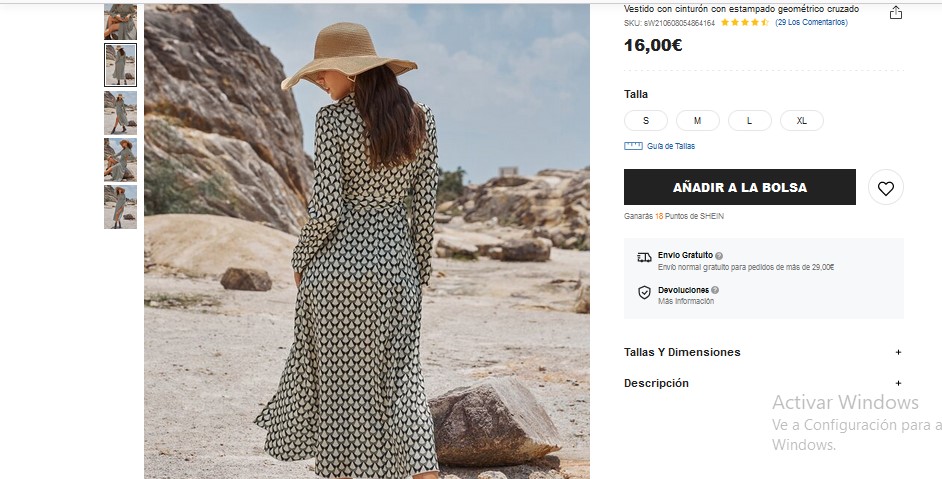Select the currently highlighted second gallery thumbnail
This screenshot has height=479, width=942.
click(x=120, y=65)
